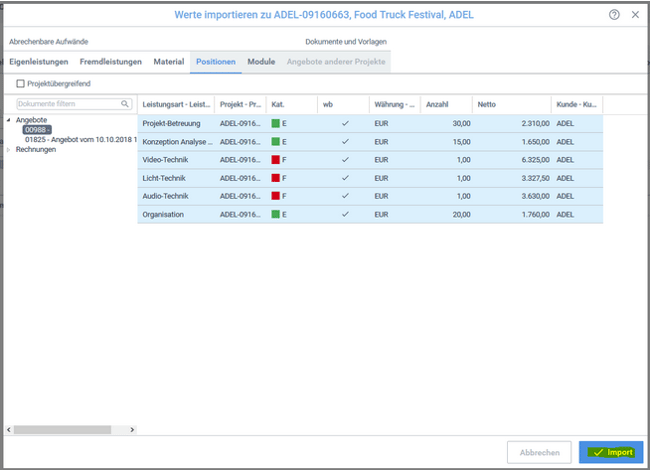Click the Abbrechen button
The height and width of the screenshot is (470, 650).
[540, 452]
